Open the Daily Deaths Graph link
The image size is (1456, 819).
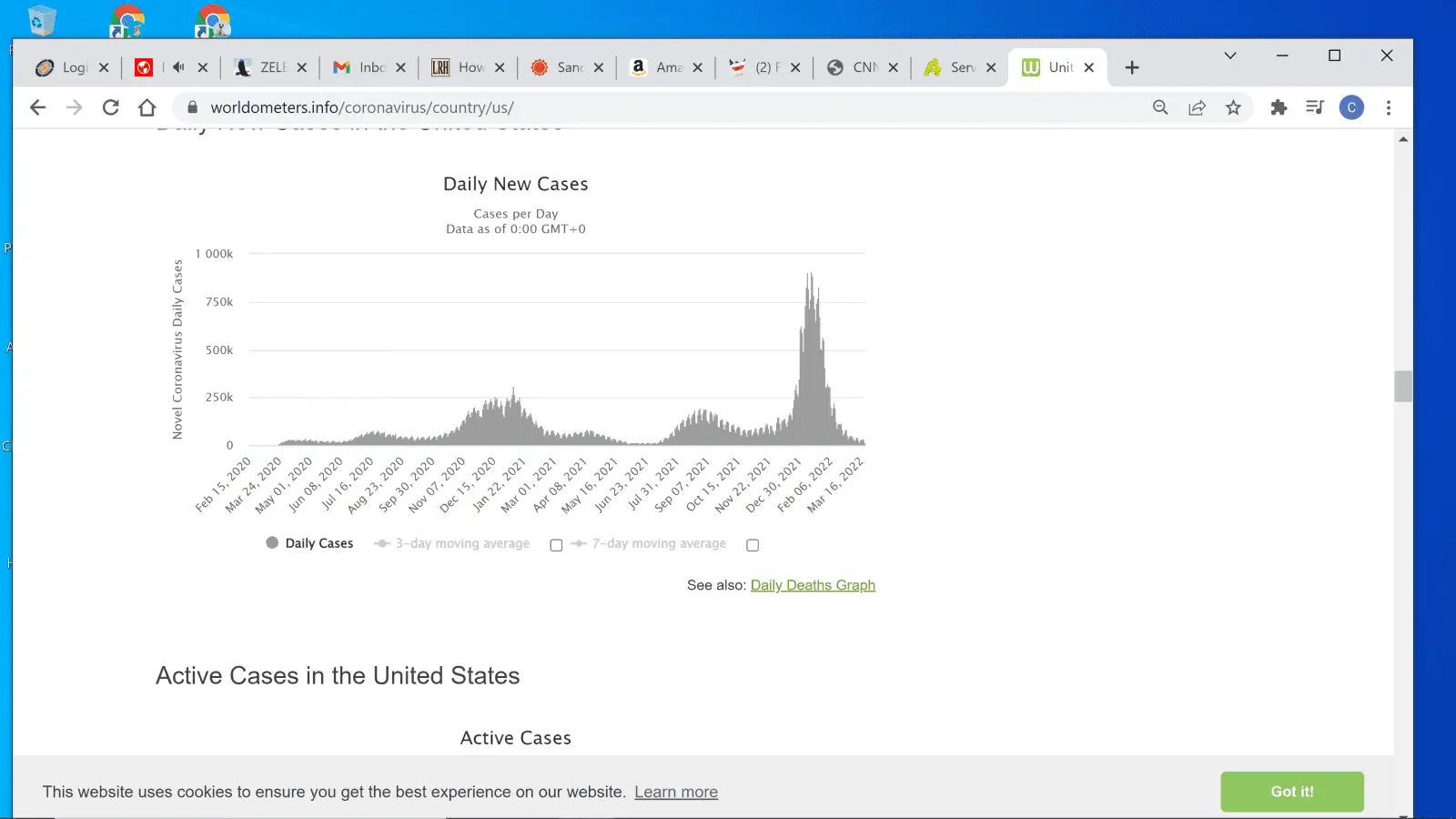pos(812,585)
